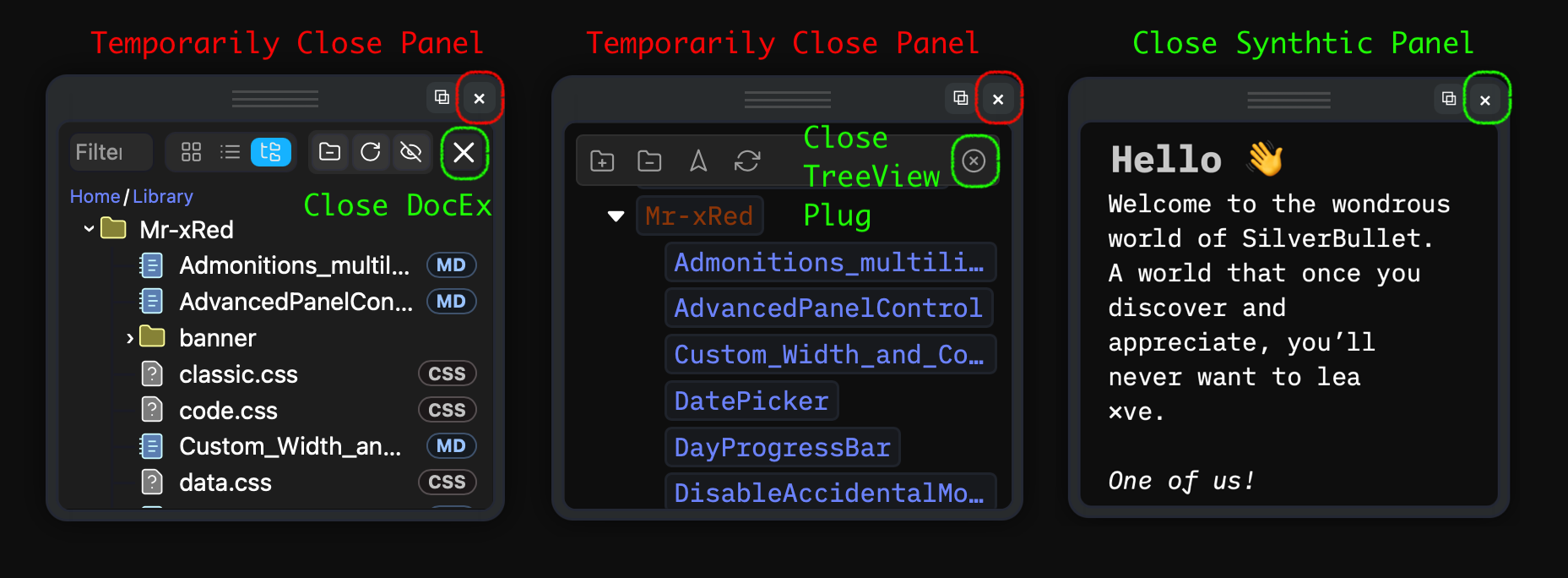Select classic.css in the DocEx file list
Viewport: 1568px width, 578px height.
point(238,374)
